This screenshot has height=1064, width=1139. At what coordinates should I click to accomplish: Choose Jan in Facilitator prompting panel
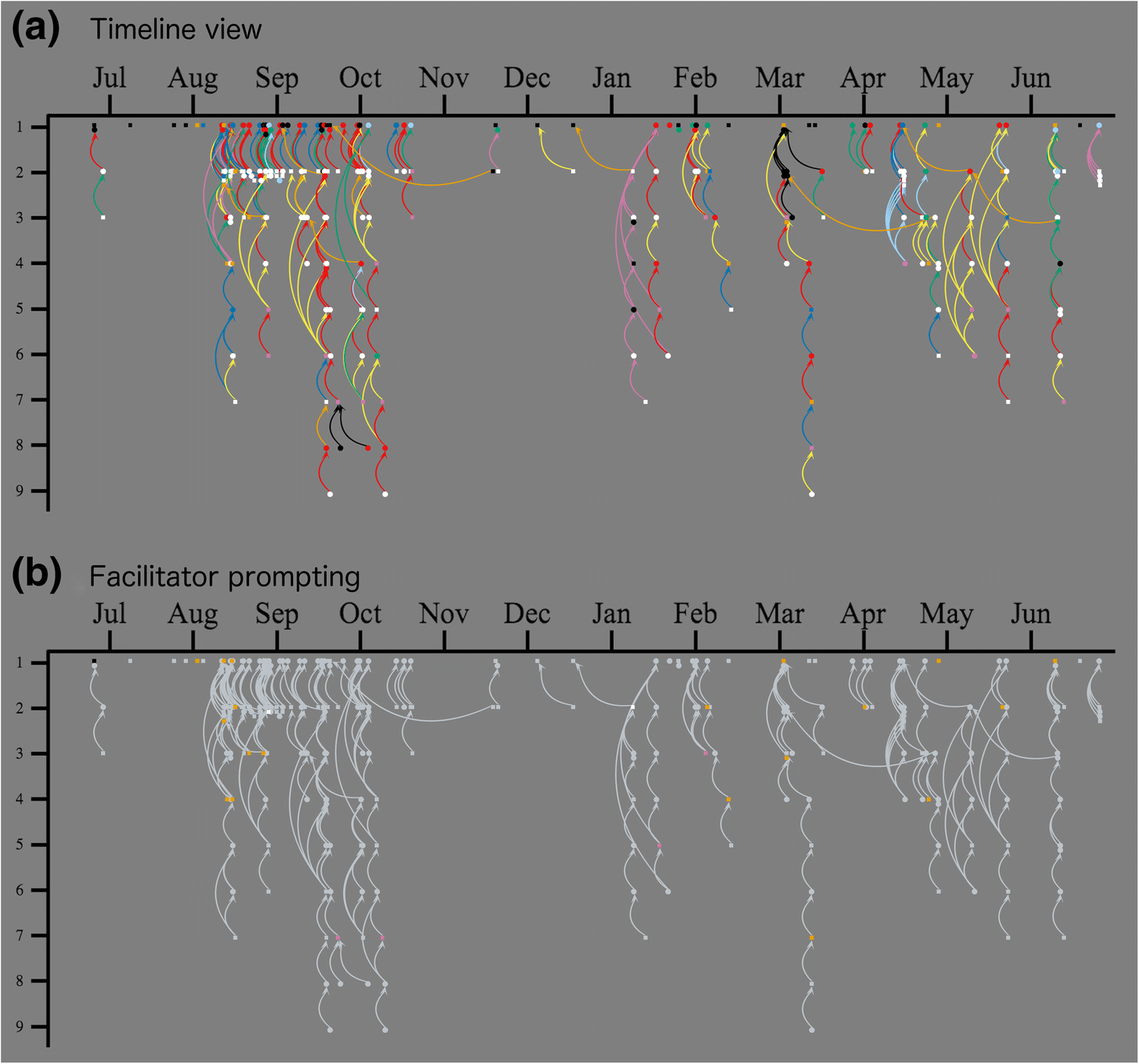click(611, 614)
